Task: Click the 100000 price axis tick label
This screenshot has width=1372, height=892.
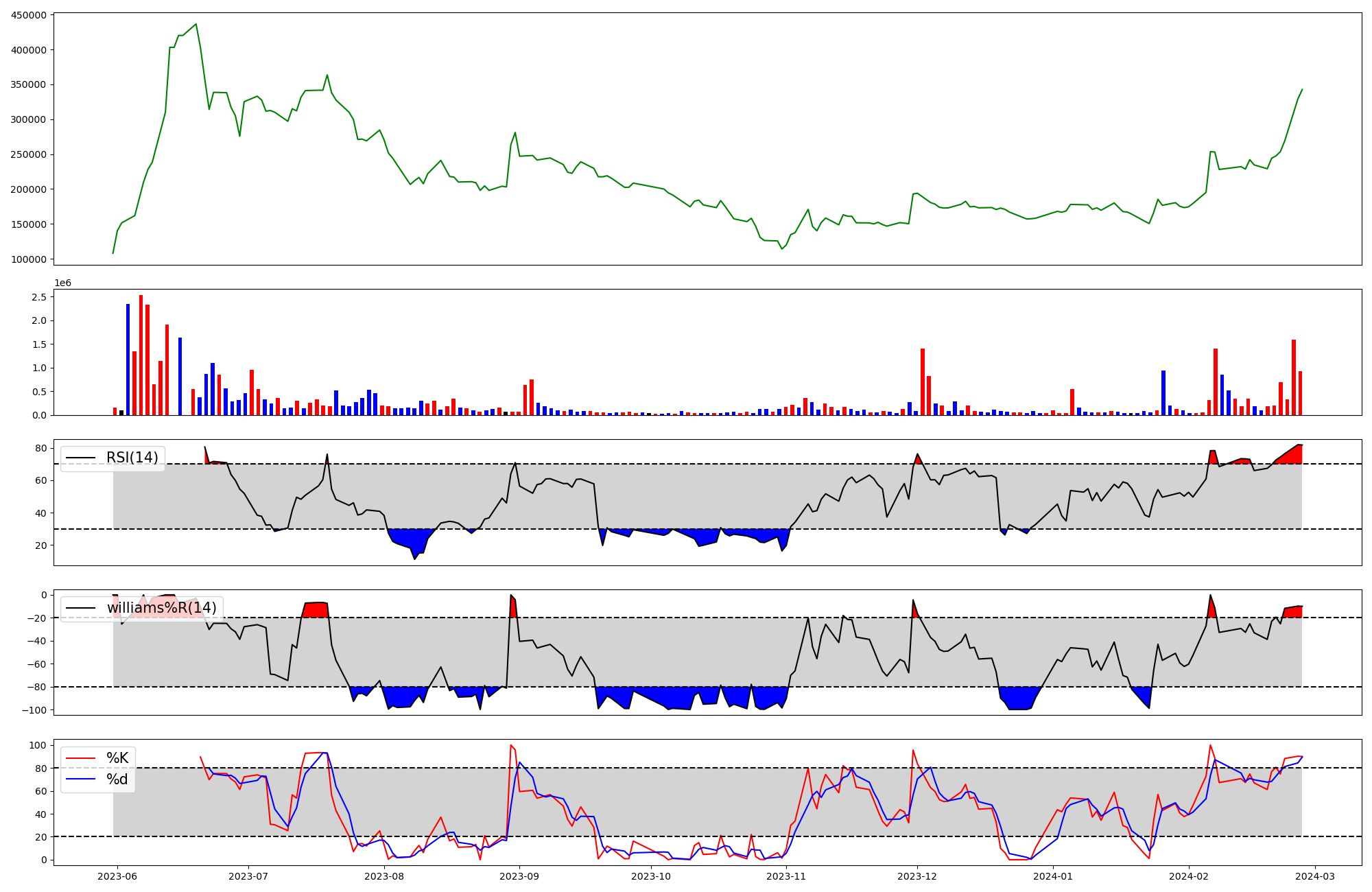Action: [x=29, y=259]
